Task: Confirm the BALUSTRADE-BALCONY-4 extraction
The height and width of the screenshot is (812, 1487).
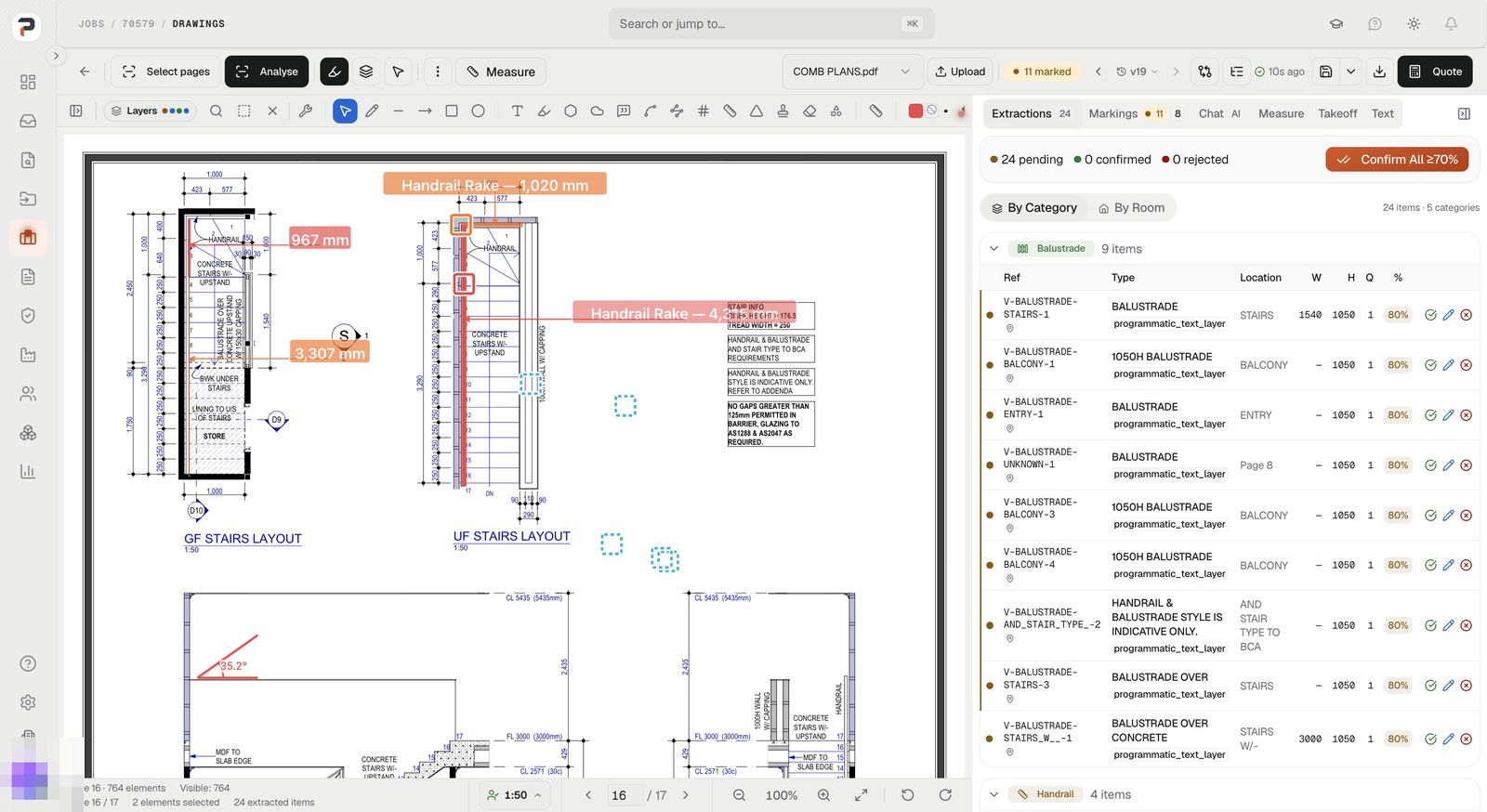Action: [1430, 565]
